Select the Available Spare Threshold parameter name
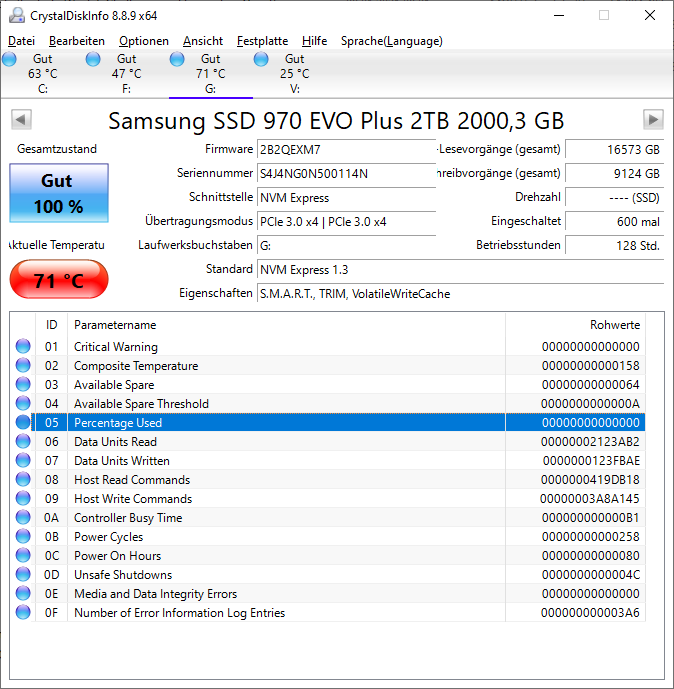Screen dimensions: 674x689 coord(141,403)
